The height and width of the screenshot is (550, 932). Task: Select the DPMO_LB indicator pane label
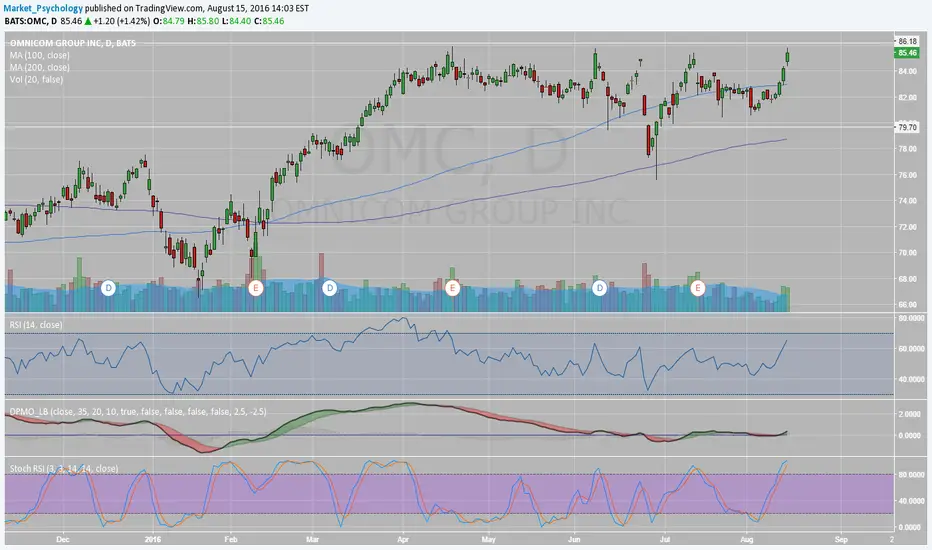(138, 411)
